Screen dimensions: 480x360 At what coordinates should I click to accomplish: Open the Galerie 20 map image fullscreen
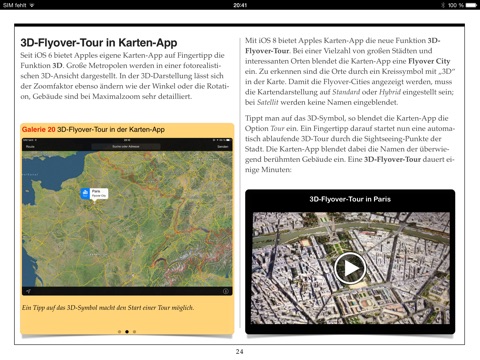point(127,217)
